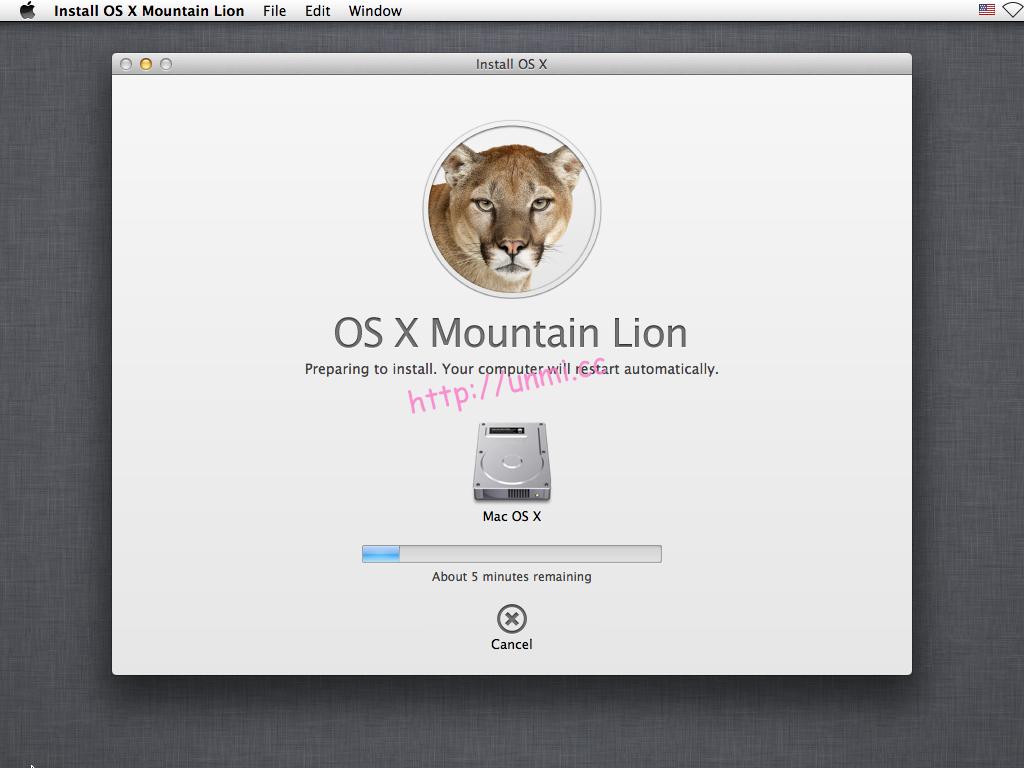Click the Install OS X title bar

(x=511, y=63)
